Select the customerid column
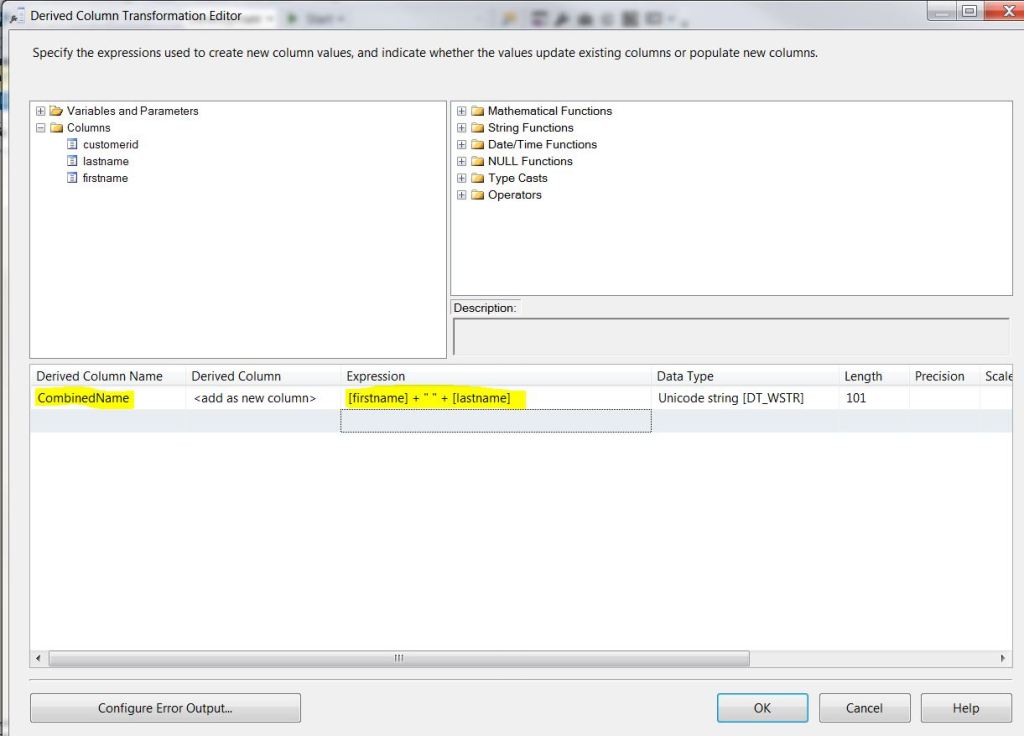Viewport: 1024px width, 736px height. 110,144
